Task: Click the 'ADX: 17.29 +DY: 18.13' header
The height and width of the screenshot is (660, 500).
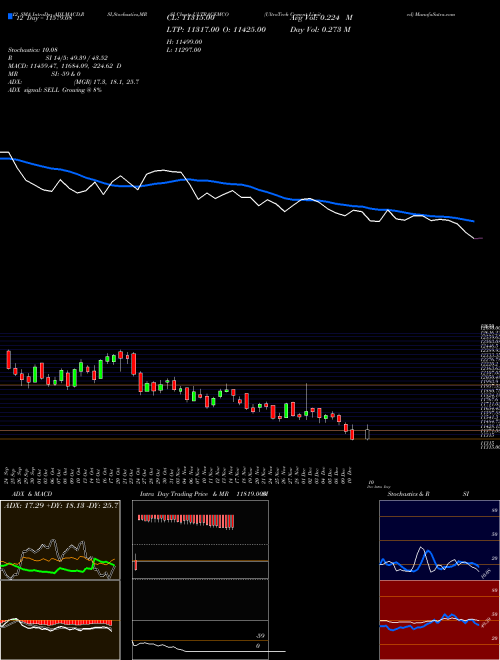Action: tap(61, 504)
